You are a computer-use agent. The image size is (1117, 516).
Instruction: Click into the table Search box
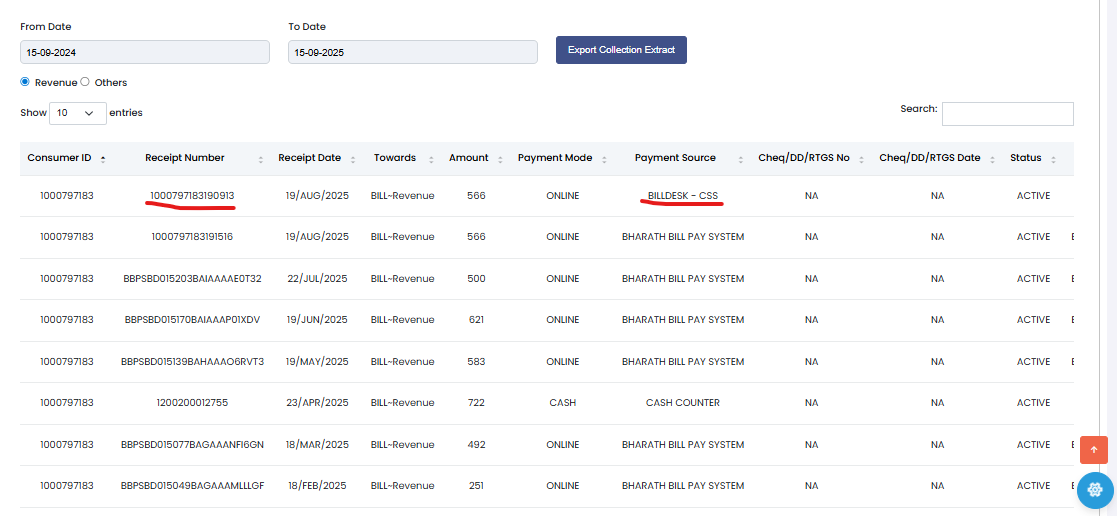(x=1007, y=114)
